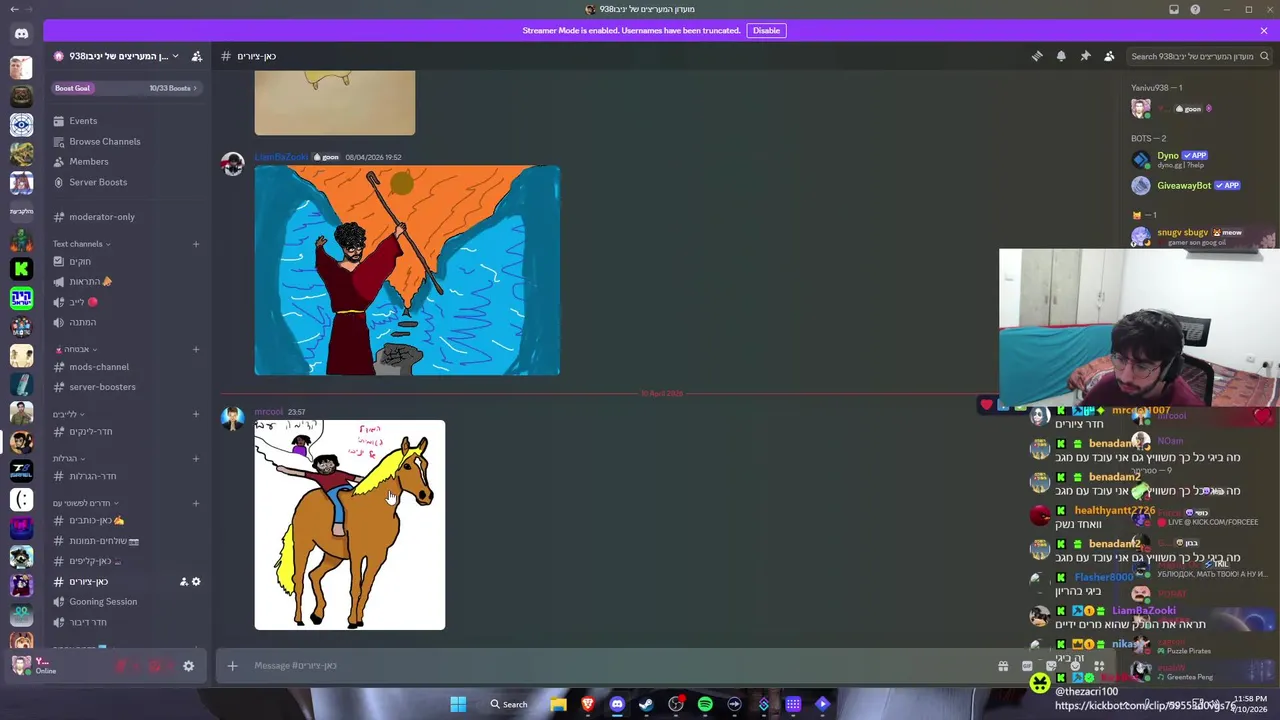
Task: Open the gift icon in message bar
Action: (x=1003, y=666)
